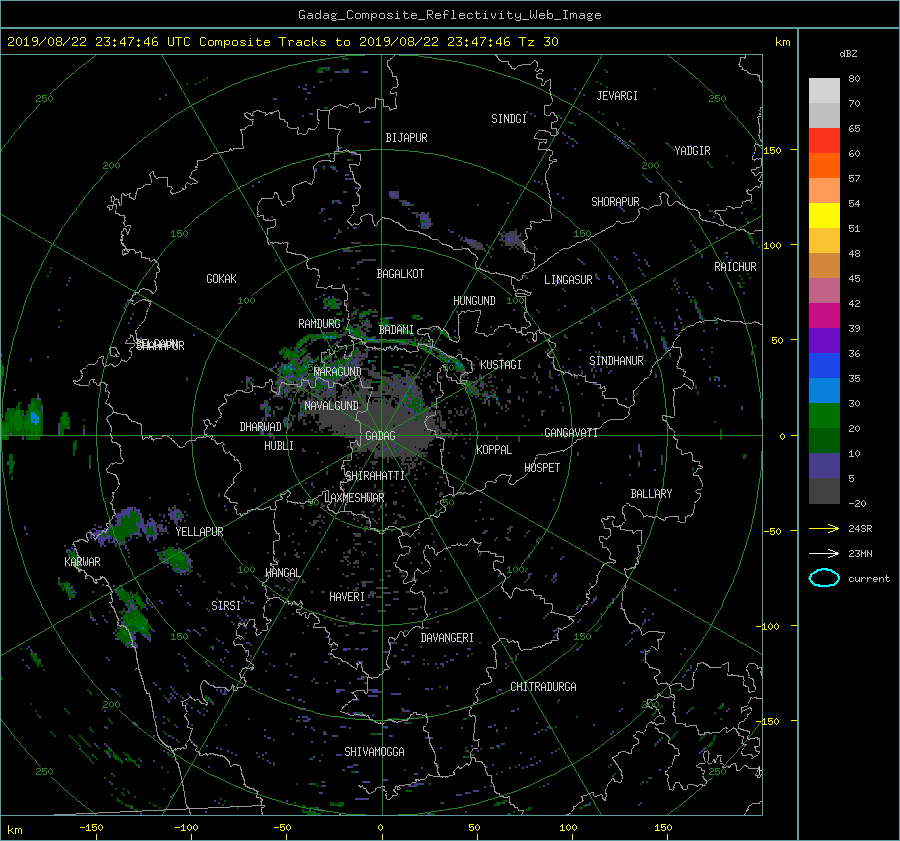Click the CHITRADURGA city label
The height and width of the screenshot is (841, 900).
click(544, 687)
